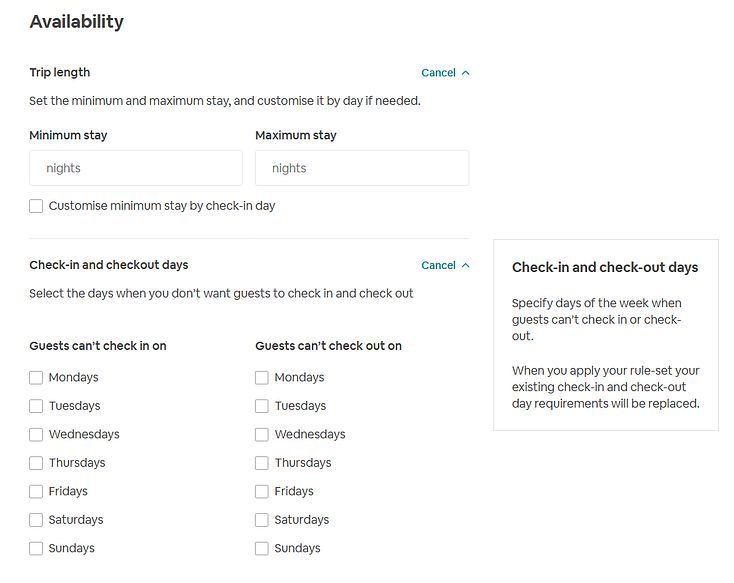Focus the Minimum stay nights field
The width and height of the screenshot is (734, 583).
[x=136, y=168]
